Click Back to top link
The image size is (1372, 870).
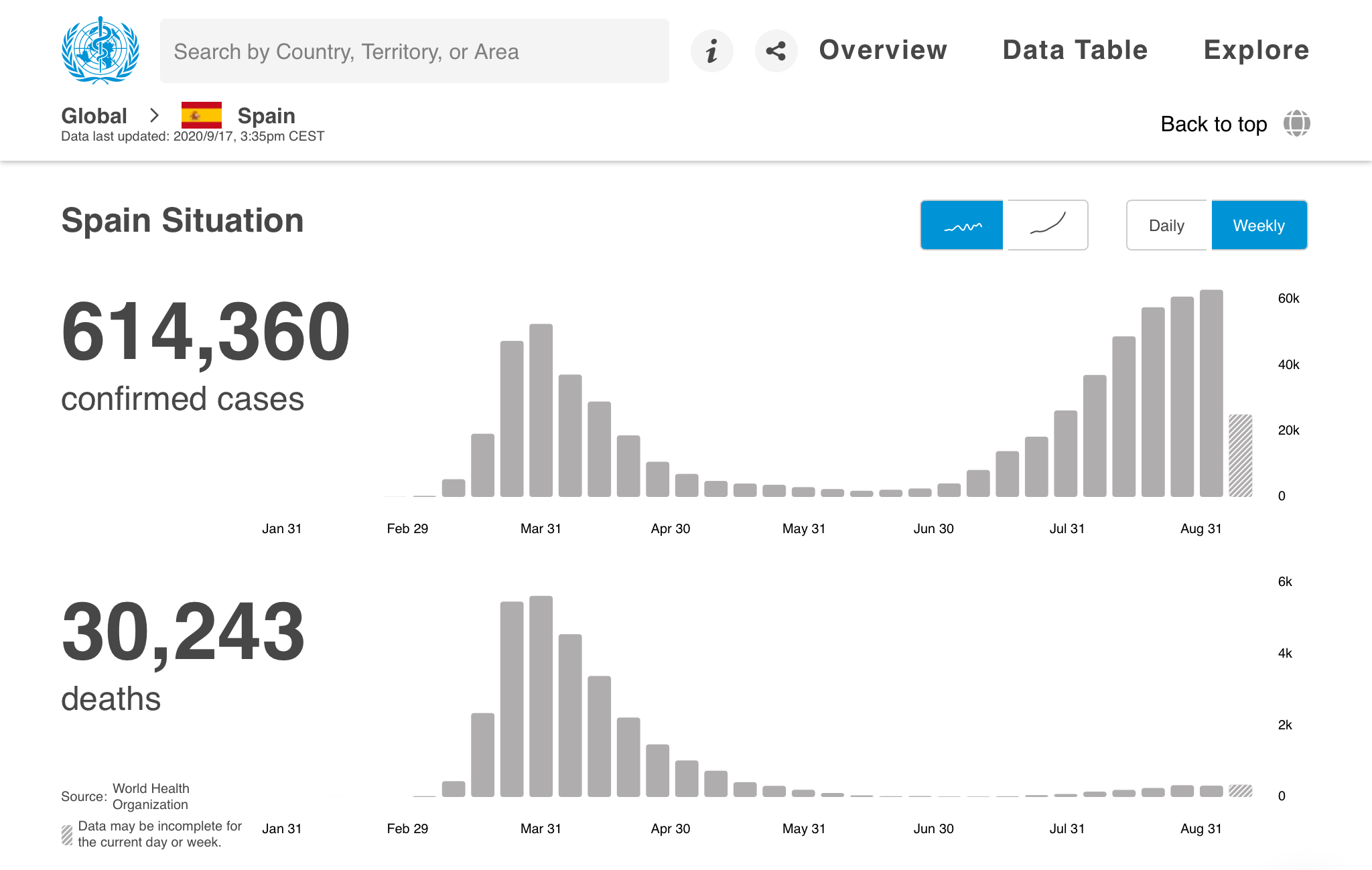[x=1213, y=124]
